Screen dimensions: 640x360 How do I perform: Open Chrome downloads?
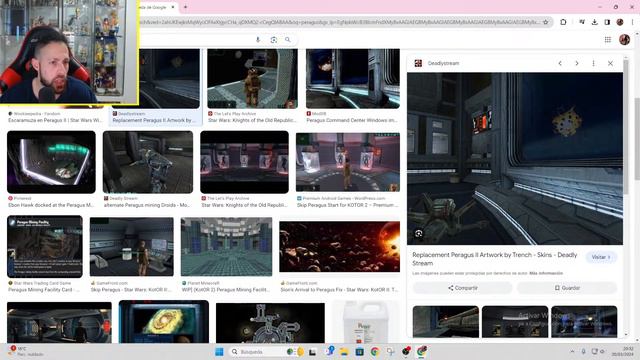pyautogui.click(x=595, y=22)
